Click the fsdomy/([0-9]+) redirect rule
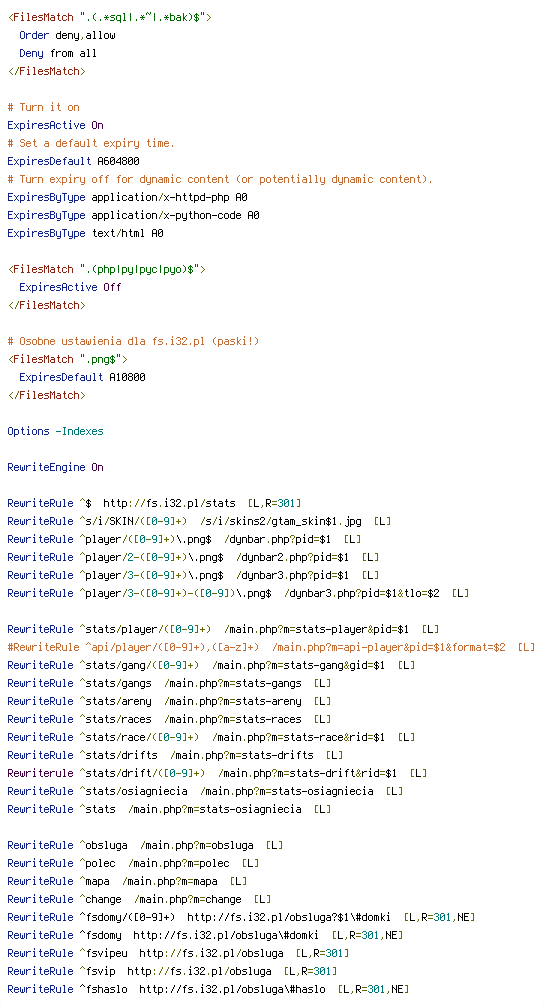The image size is (544, 1006). pyautogui.click(x=242, y=917)
